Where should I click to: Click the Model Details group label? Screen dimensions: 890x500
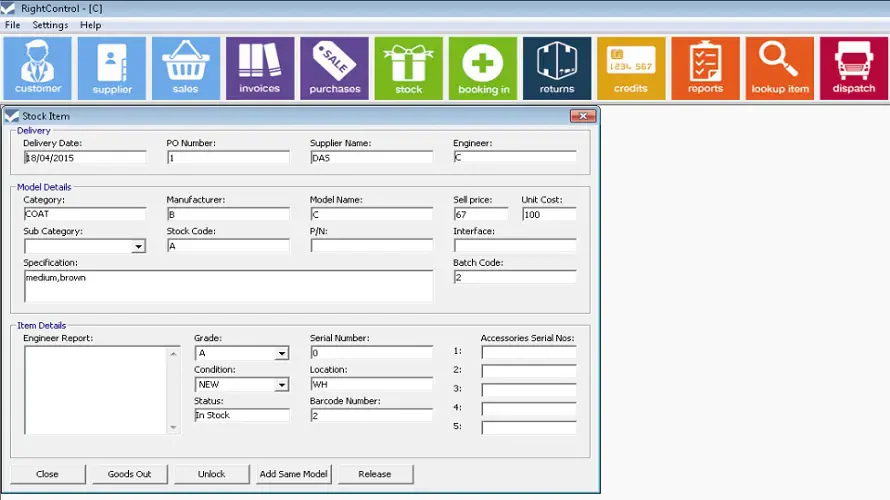[44, 187]
